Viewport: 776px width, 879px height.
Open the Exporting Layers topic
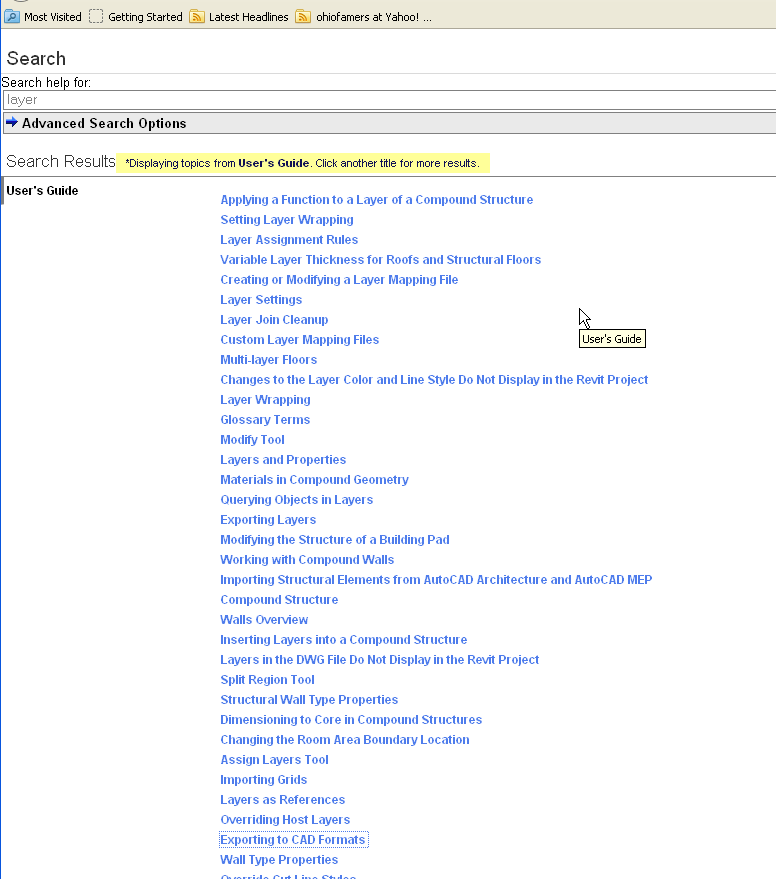click(x=268, y=520)
